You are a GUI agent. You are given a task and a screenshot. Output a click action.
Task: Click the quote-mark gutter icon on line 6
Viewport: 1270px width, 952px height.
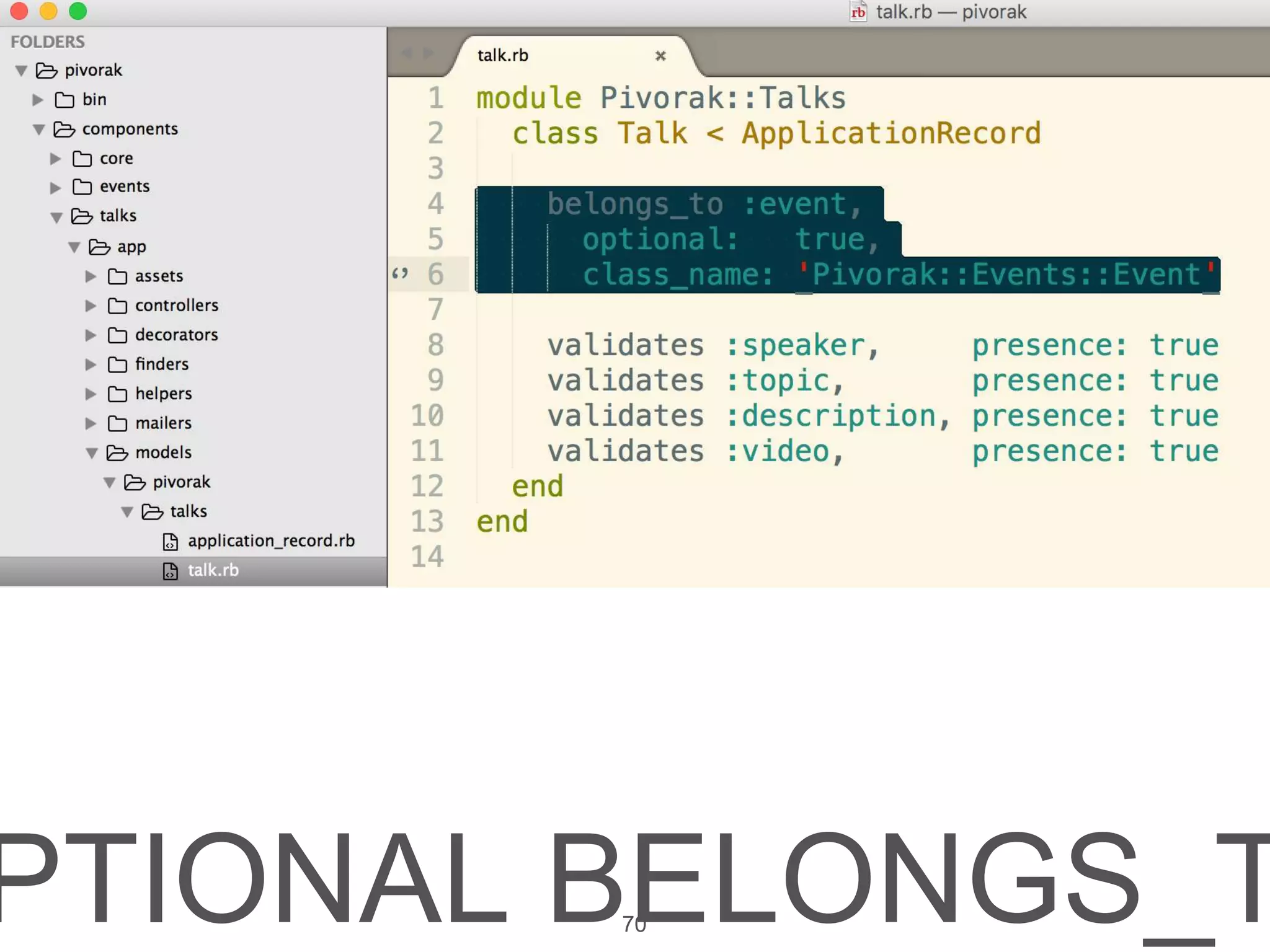(x=400, y=273)
